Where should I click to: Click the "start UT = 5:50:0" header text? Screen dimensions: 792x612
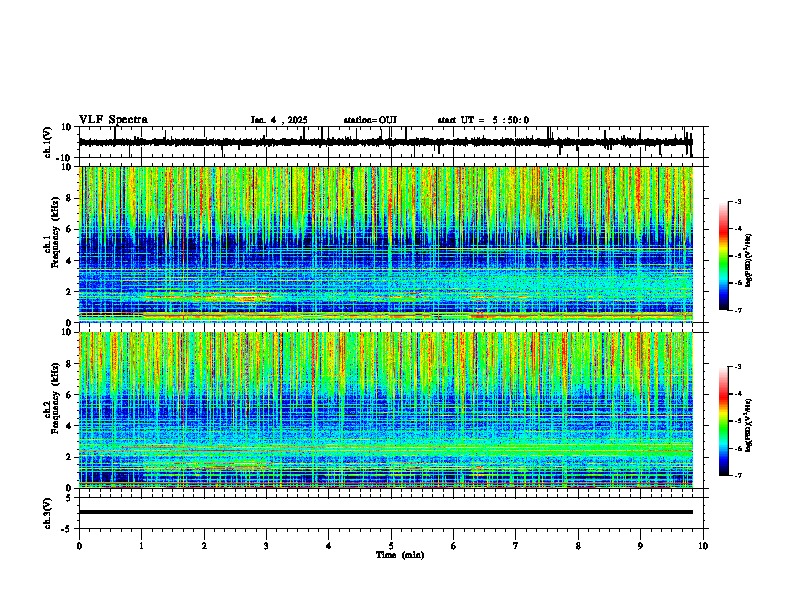[483, 120]
